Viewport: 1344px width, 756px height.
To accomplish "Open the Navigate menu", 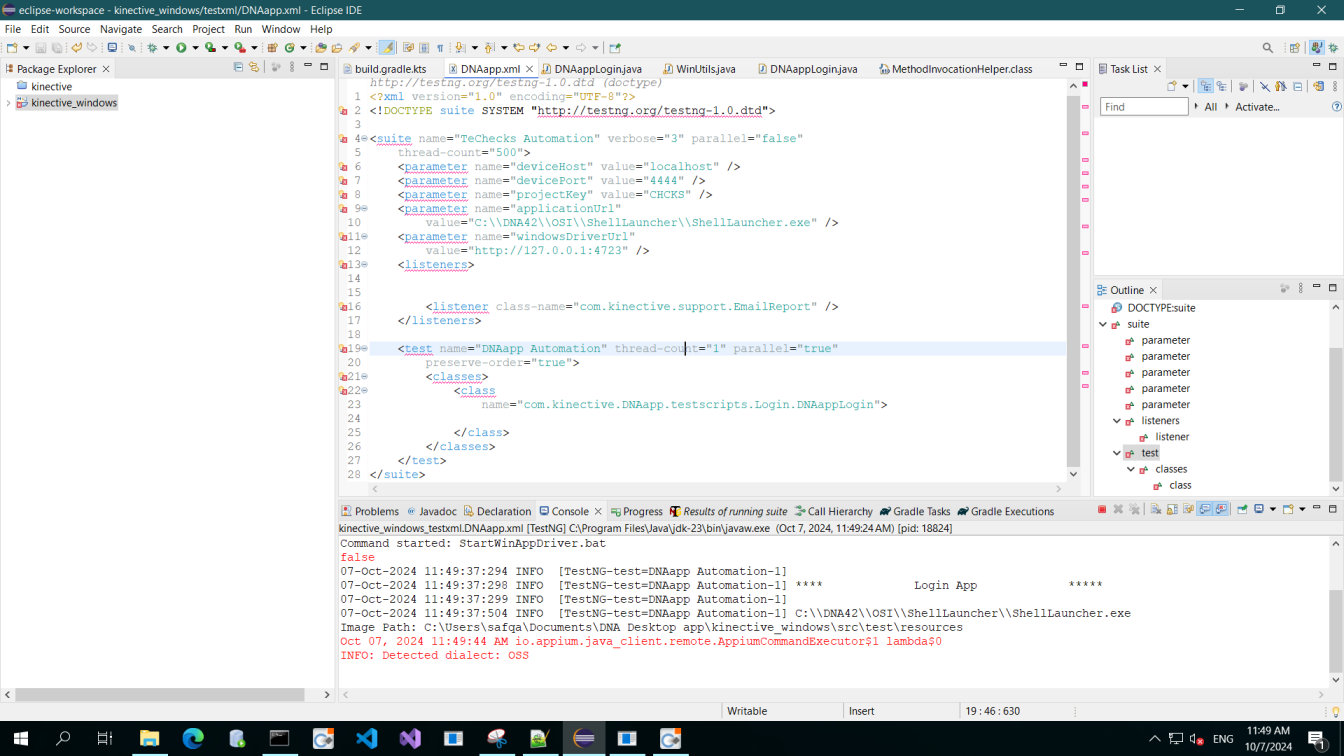I will coord(121,29).
